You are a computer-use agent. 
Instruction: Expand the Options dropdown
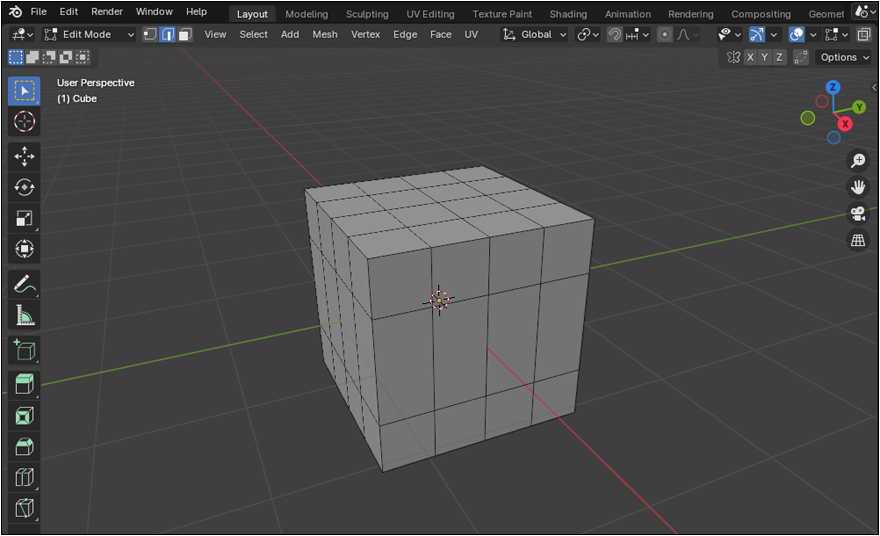click(843, 57)
